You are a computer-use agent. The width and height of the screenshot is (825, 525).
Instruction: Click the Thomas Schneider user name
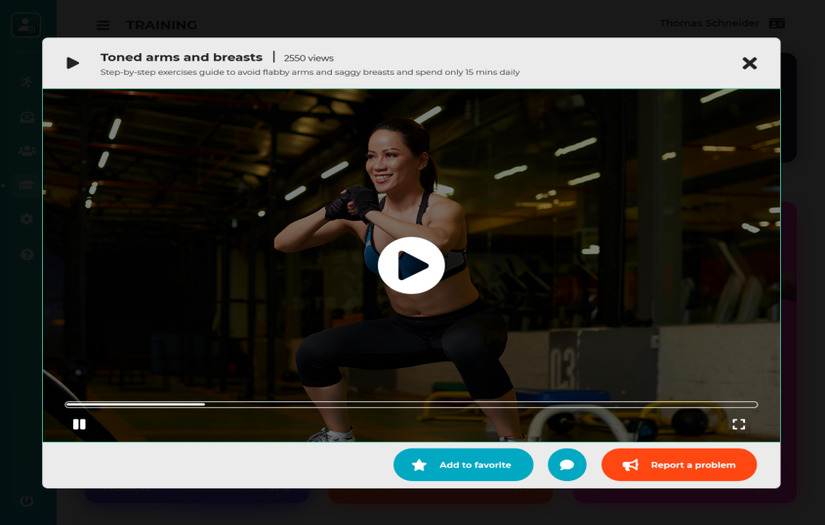[x=709, y=23]
